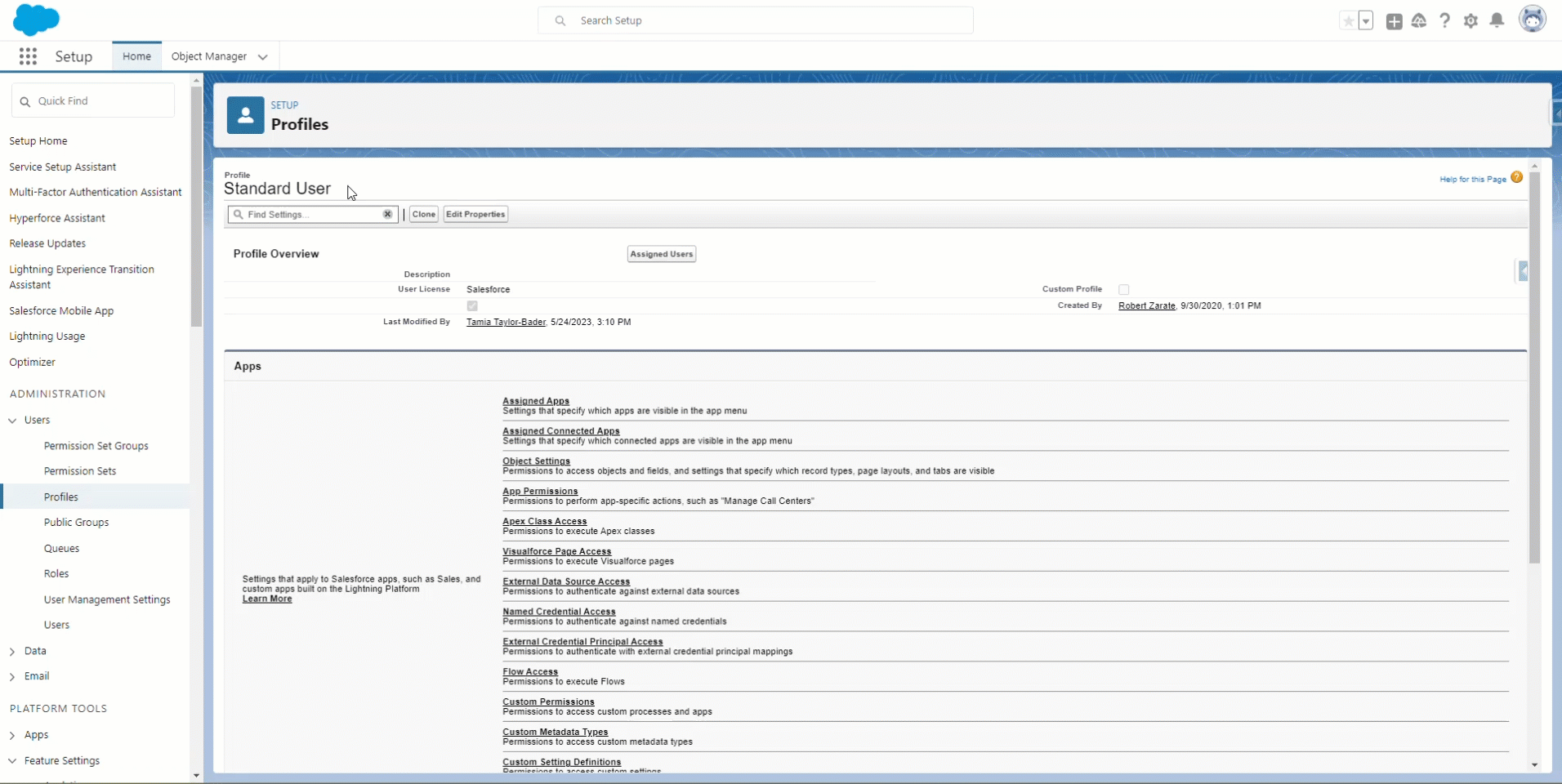Click the Profiles page header icon
Viewport: 1562px width, 784px height.
tap(245, 115)
